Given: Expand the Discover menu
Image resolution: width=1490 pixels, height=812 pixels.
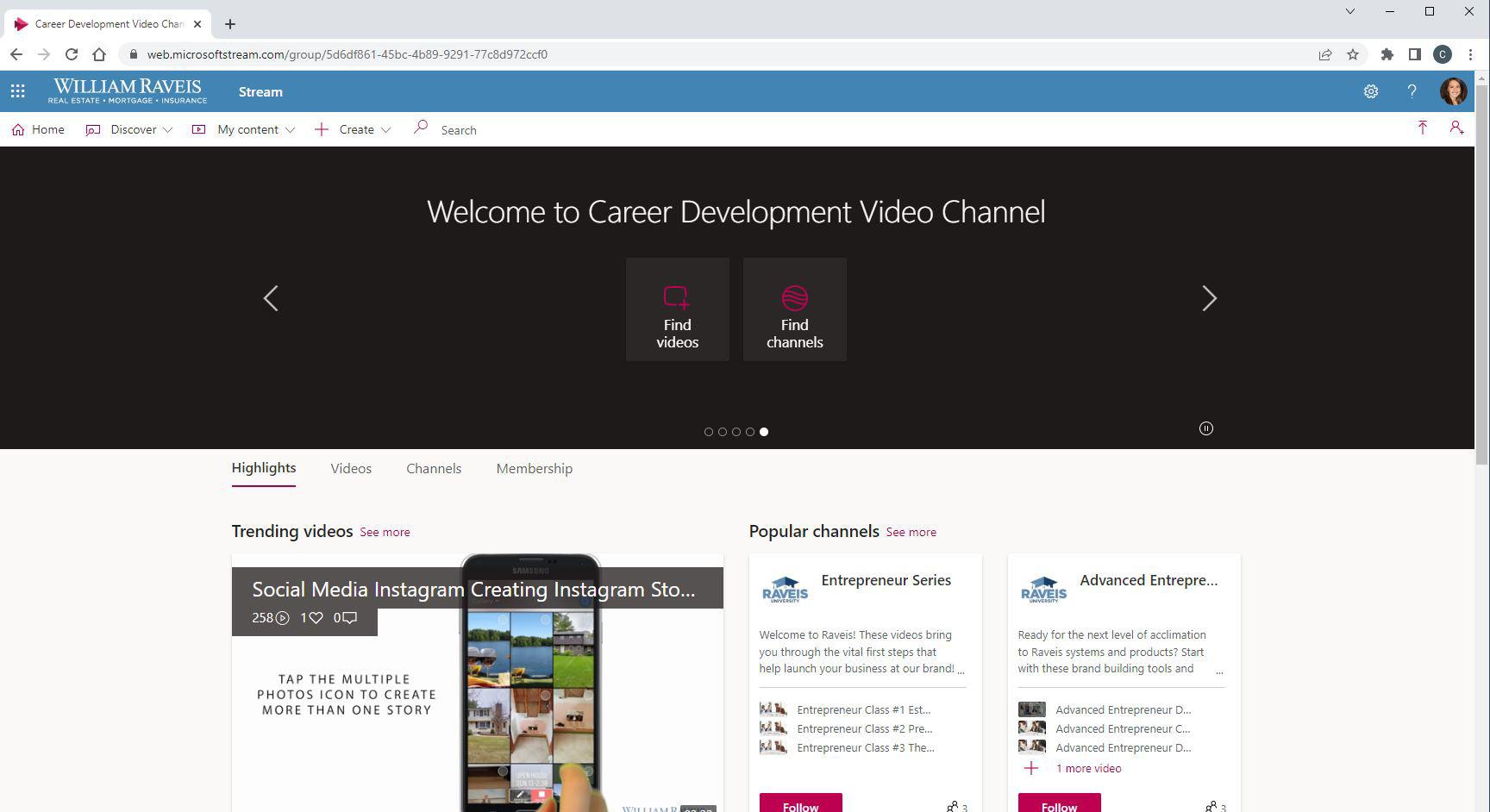Looking at the screenshot, I should click(x=129, y=129).
